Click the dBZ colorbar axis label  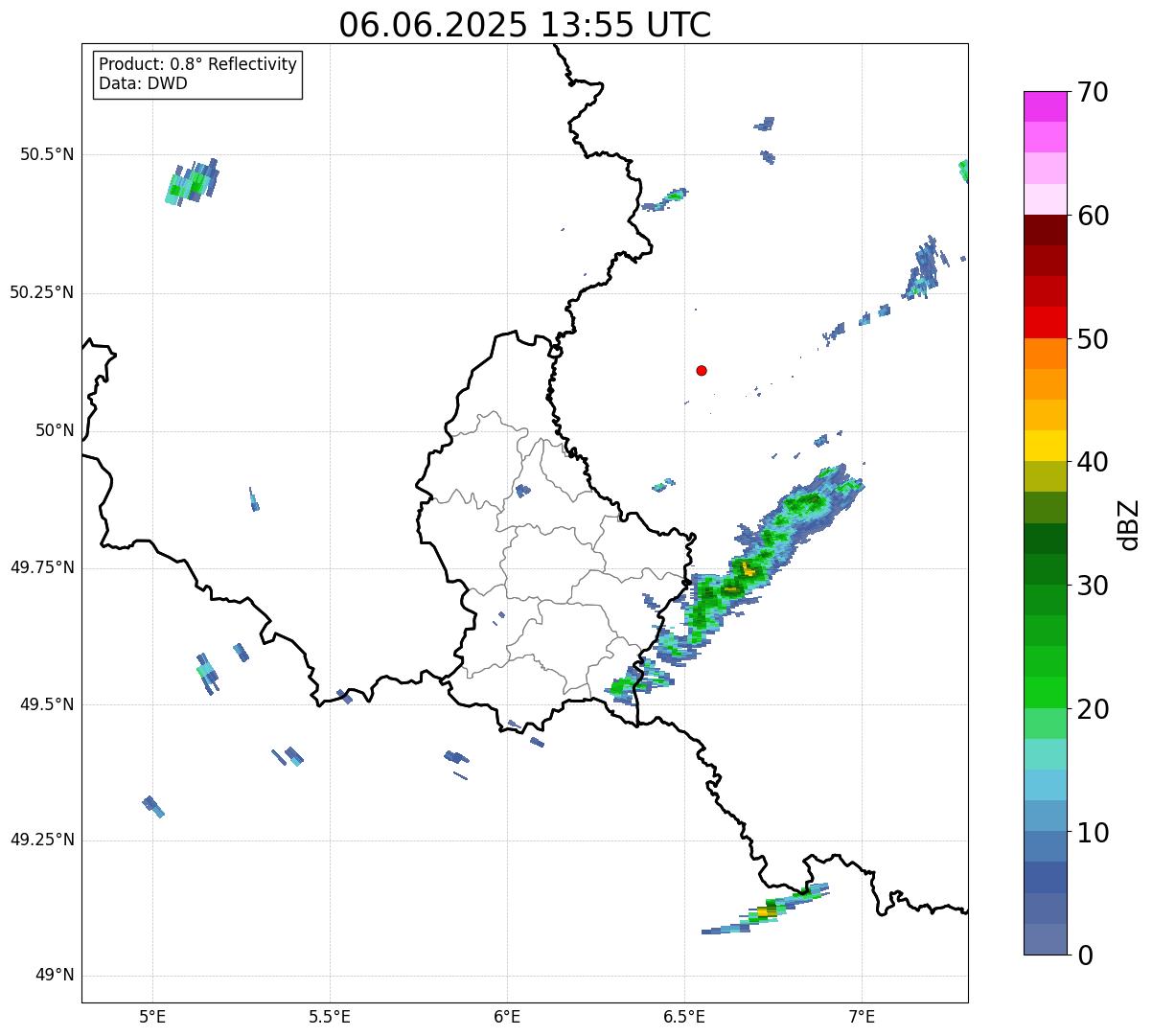click(1129, 523)
